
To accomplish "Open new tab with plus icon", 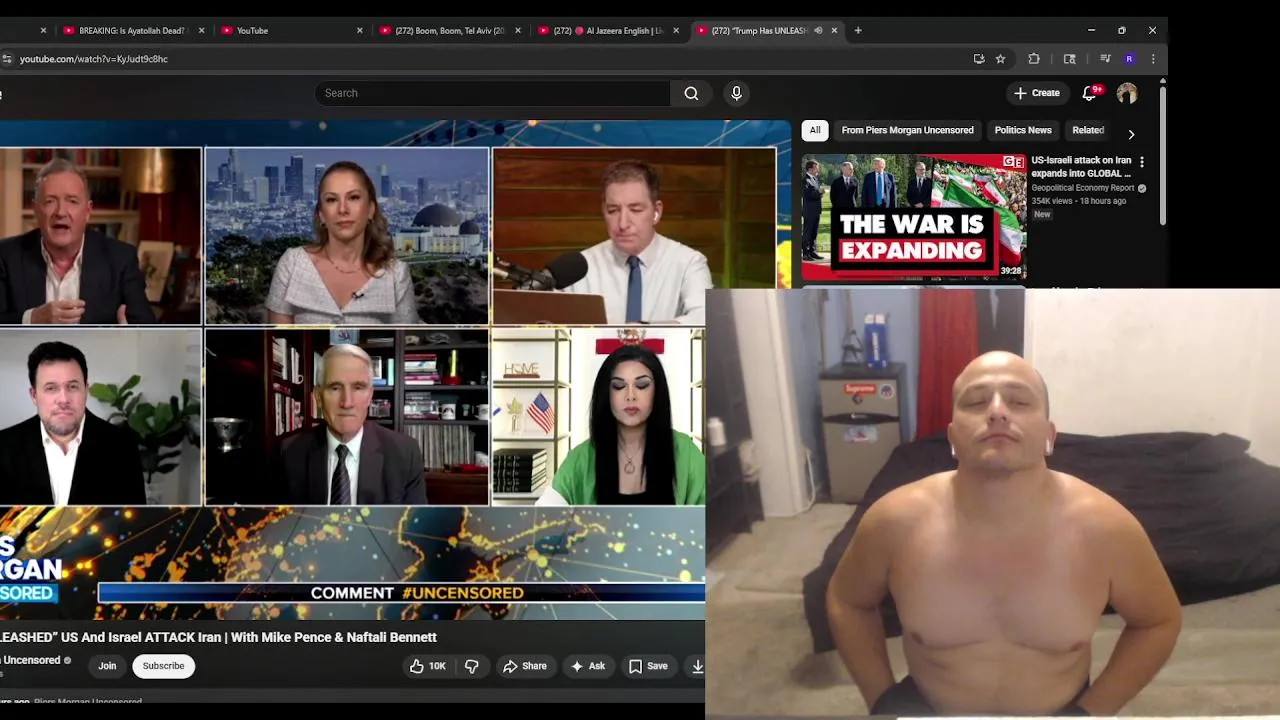I will 858,30.
